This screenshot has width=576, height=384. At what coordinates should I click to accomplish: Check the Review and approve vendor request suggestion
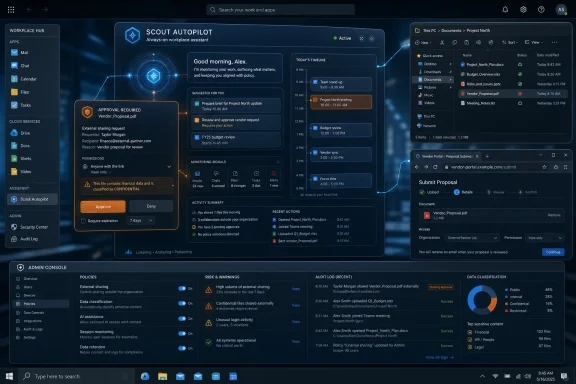click(197, 121)
